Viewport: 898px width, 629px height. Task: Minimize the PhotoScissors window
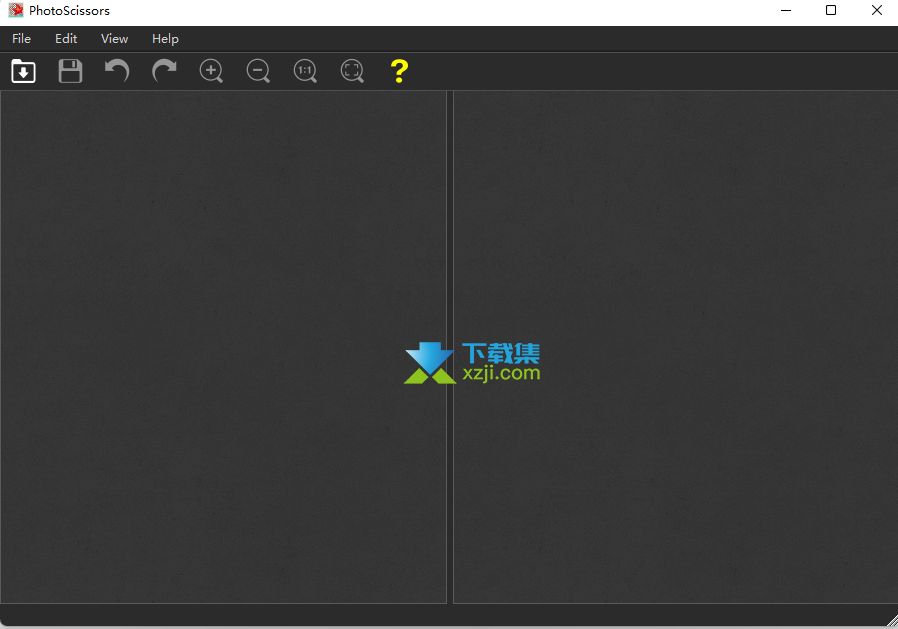(786, 10)
